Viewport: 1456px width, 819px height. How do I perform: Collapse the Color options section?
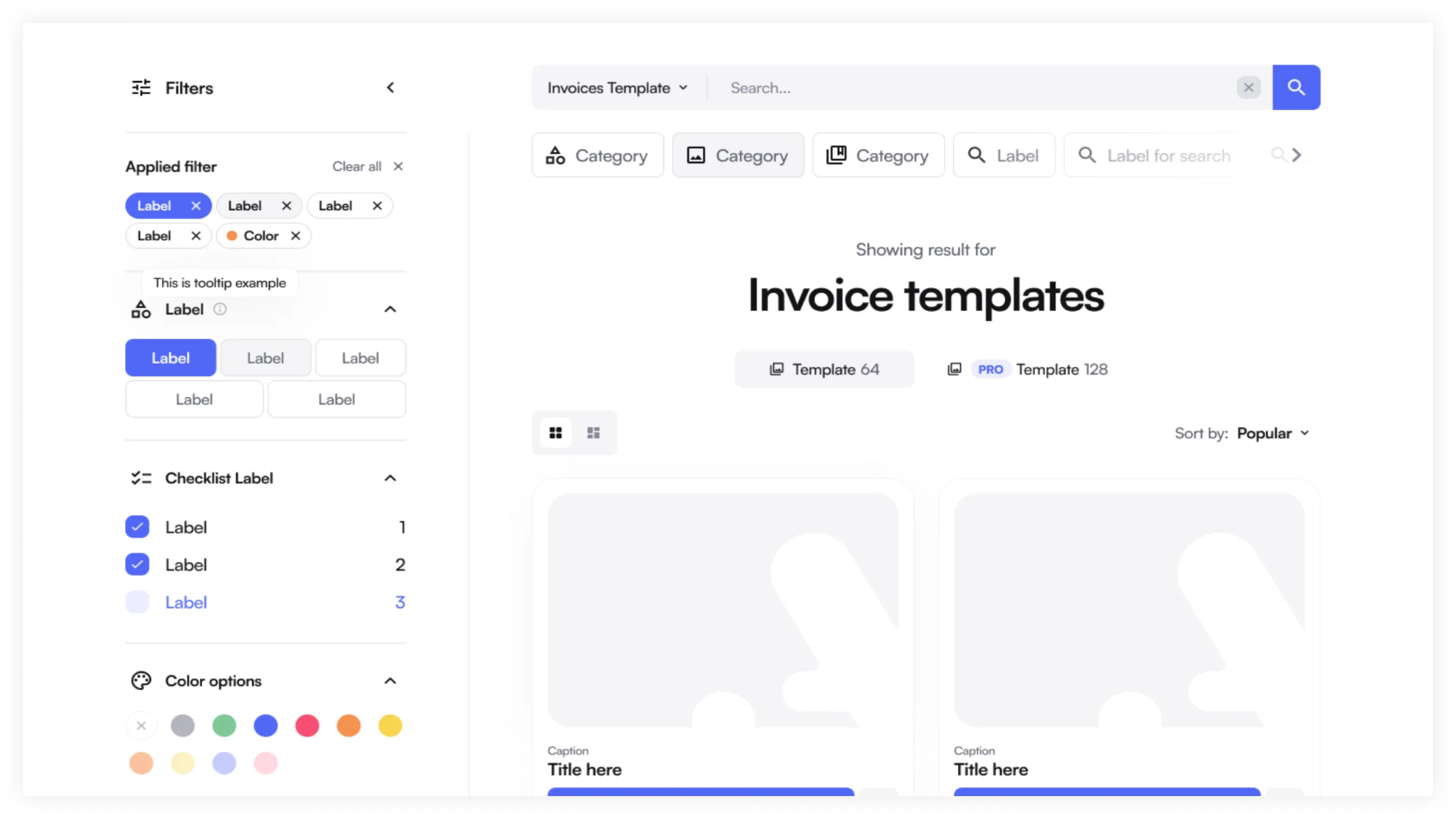point(390,680)
